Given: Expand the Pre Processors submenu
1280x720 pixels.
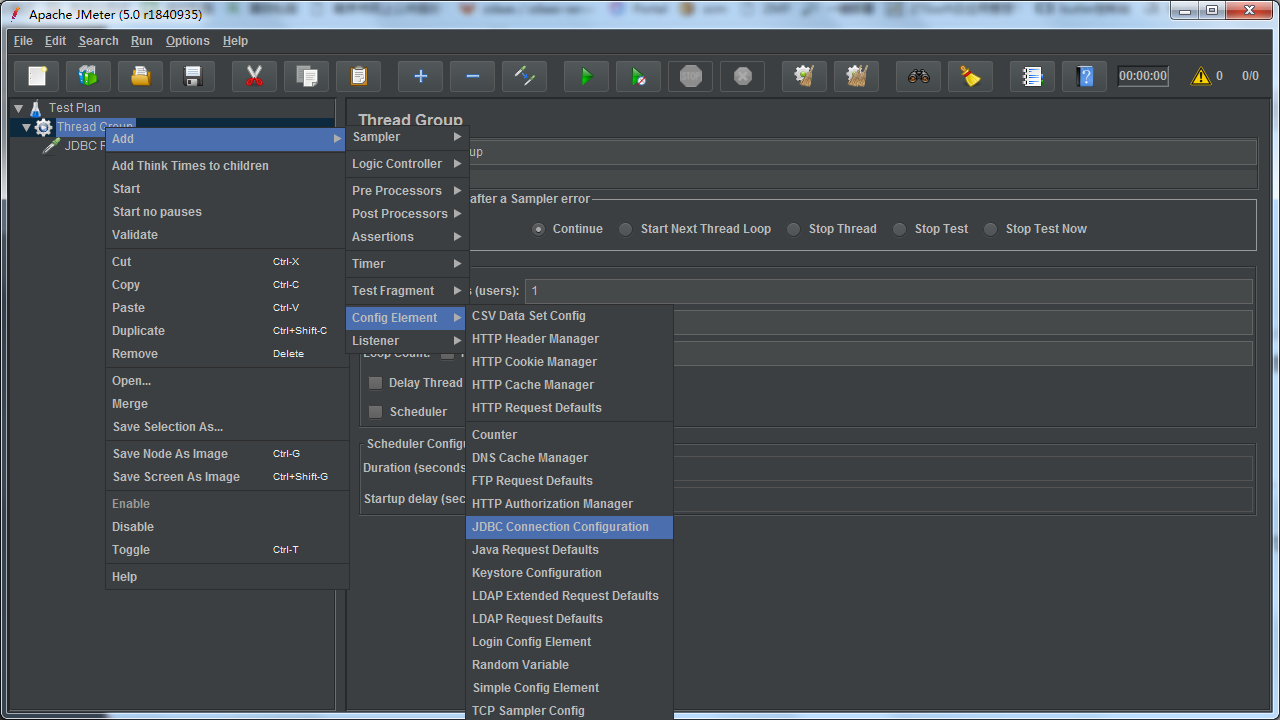Looking at the screenshot, I should click(x=407, y=191).
